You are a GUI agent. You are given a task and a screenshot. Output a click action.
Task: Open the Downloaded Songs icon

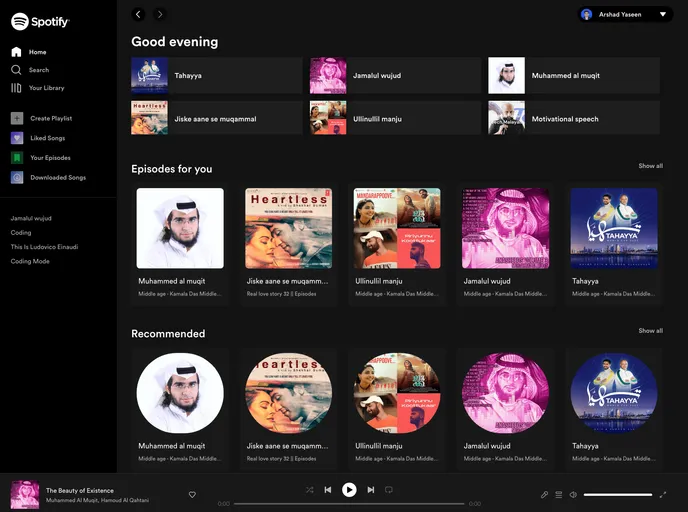17,177
